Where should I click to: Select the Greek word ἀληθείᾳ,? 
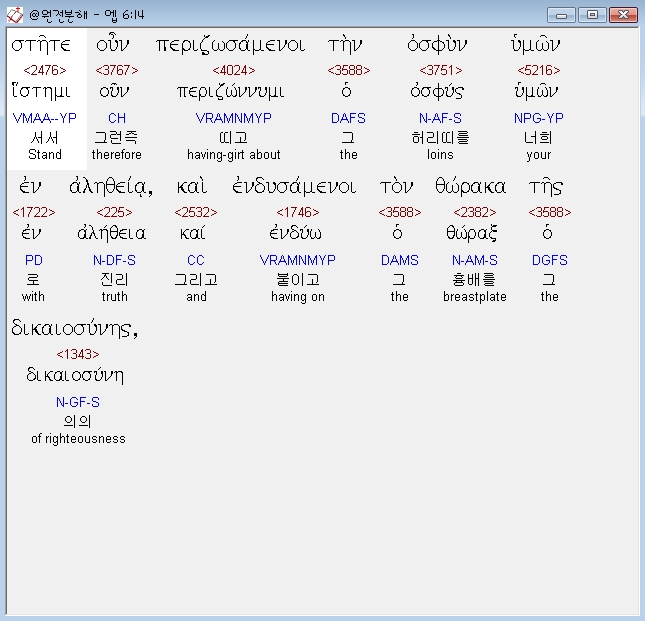click(x=111, y=187)
